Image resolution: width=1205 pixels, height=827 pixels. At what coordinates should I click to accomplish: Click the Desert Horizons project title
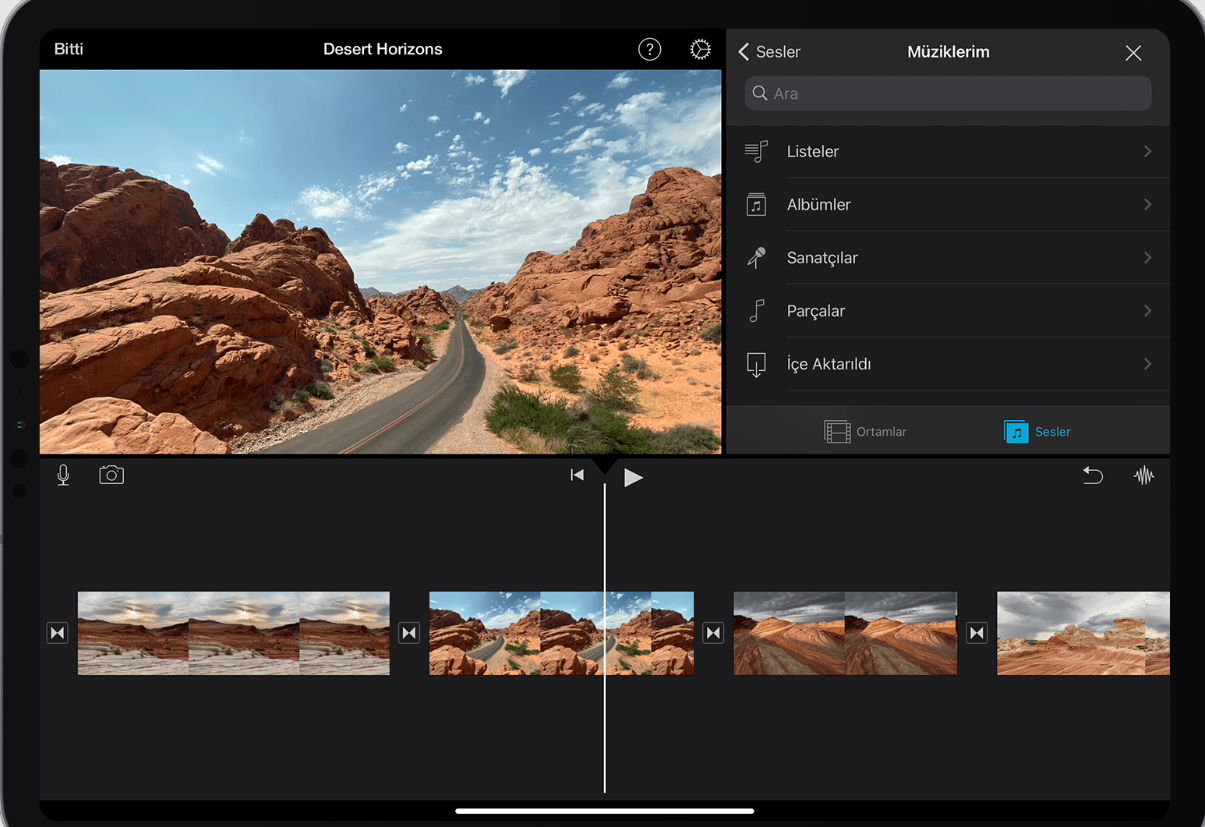click(x=382, y=49)
